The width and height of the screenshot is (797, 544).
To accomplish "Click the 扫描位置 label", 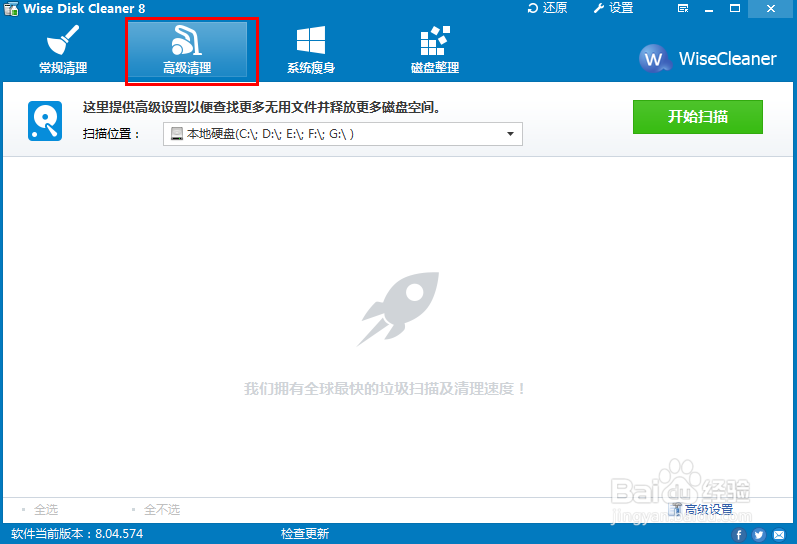I will pos(111,134).
